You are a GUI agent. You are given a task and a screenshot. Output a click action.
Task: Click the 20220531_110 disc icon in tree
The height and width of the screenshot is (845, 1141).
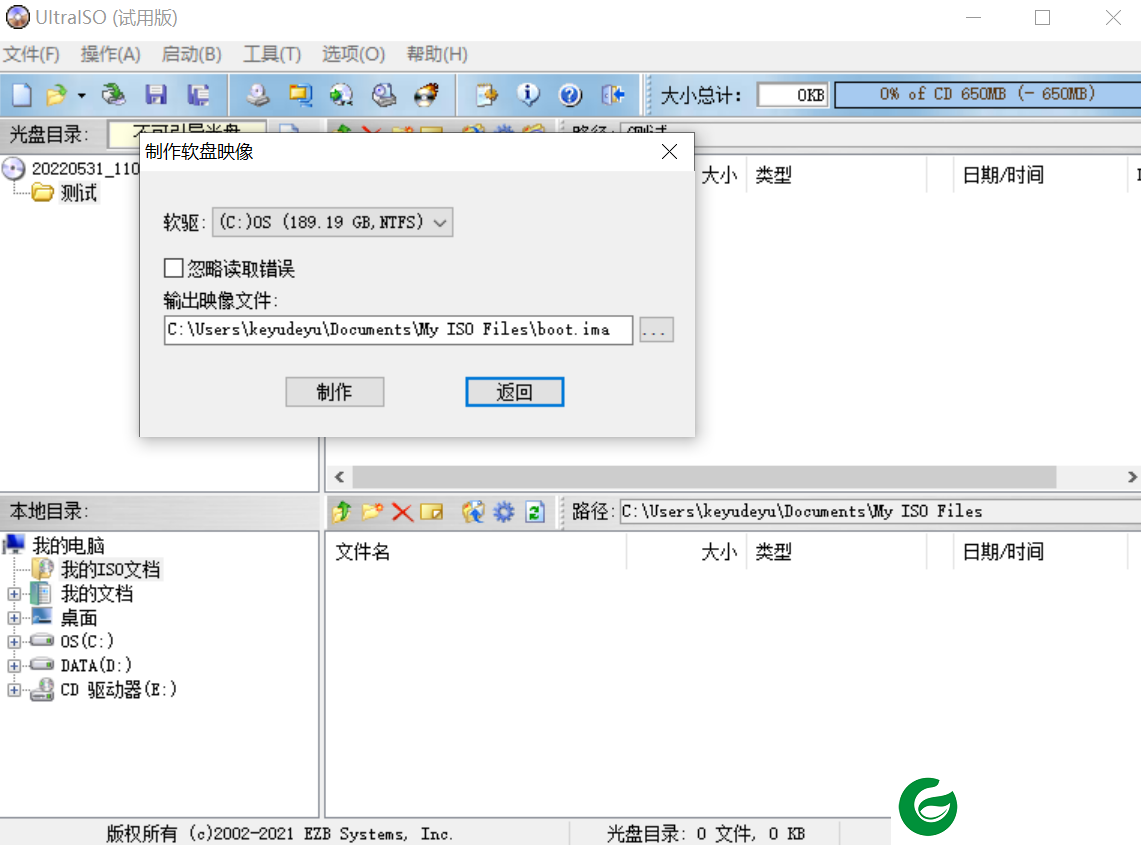[14, 169]
